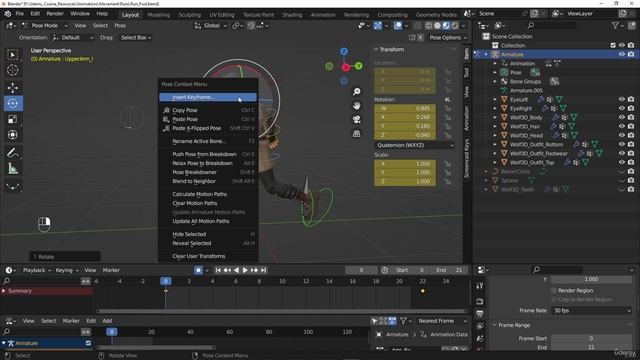640x360 pixels.
Task: Click the preview range clock icon
Action: click(x=384, y=270)
